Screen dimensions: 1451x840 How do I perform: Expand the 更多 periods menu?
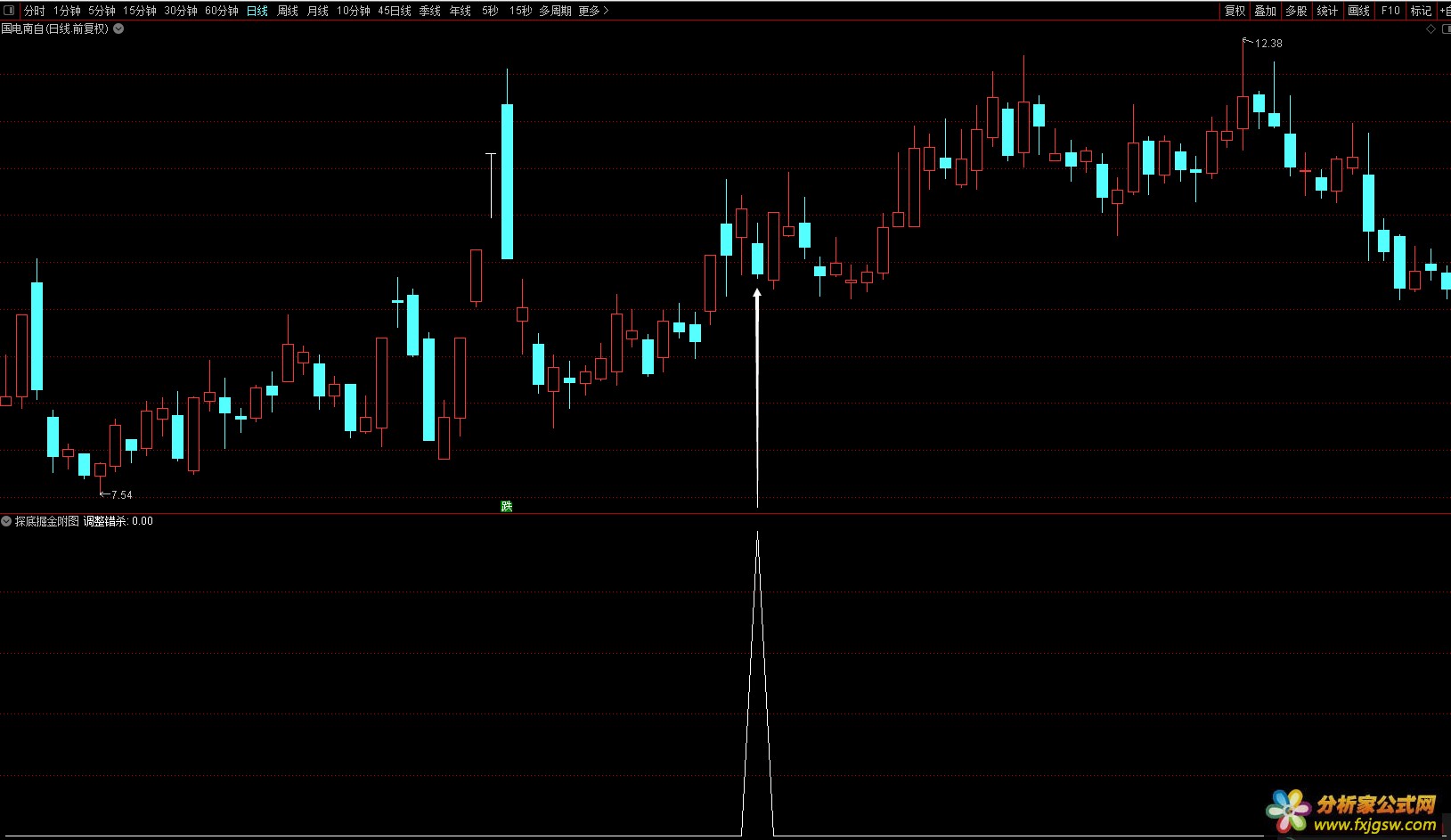593,11
